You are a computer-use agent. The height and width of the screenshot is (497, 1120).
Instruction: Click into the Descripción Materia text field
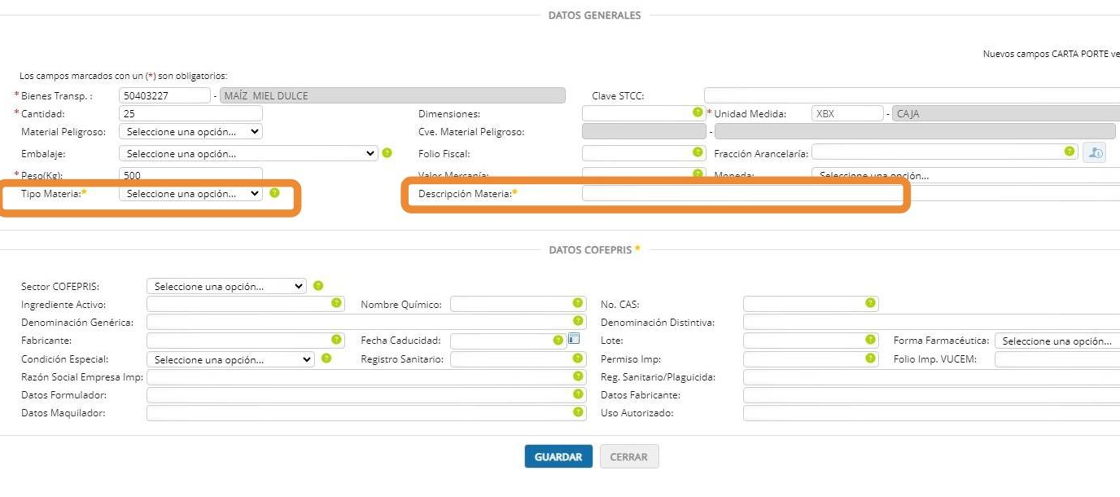(x=741, y=194)
